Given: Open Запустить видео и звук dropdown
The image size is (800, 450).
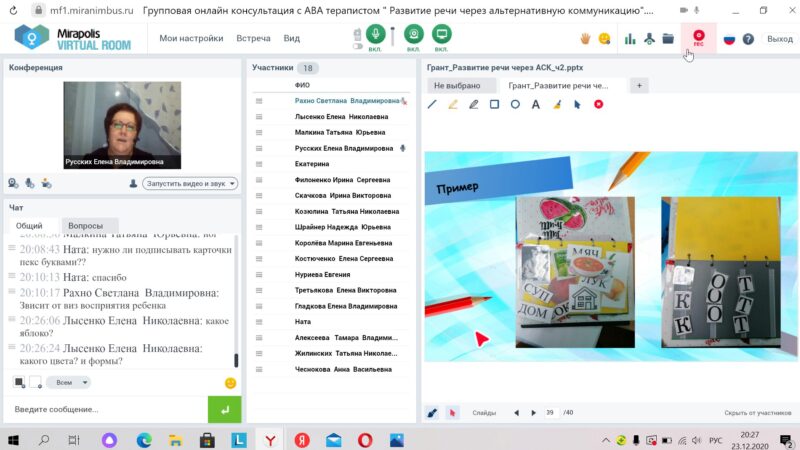Looking at the screenshot, I should tap(190, 184).
